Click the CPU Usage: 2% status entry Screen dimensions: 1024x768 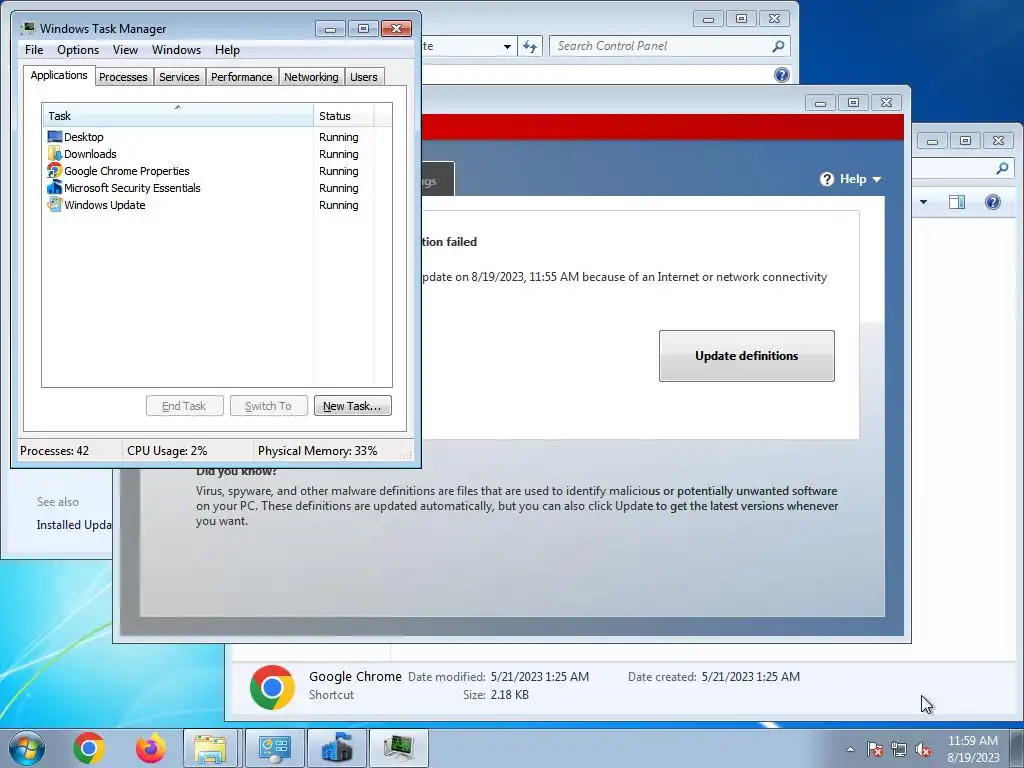pyautogui.click(x=167, y=451)
